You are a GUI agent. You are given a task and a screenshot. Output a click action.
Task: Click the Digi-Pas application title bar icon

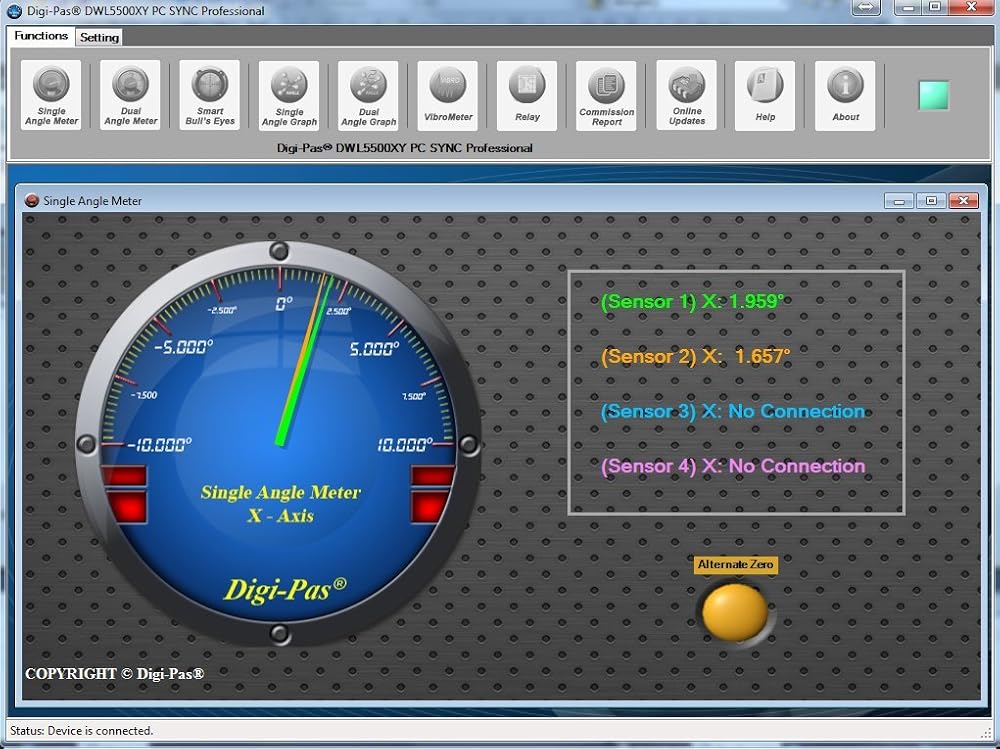pos(14,10)
